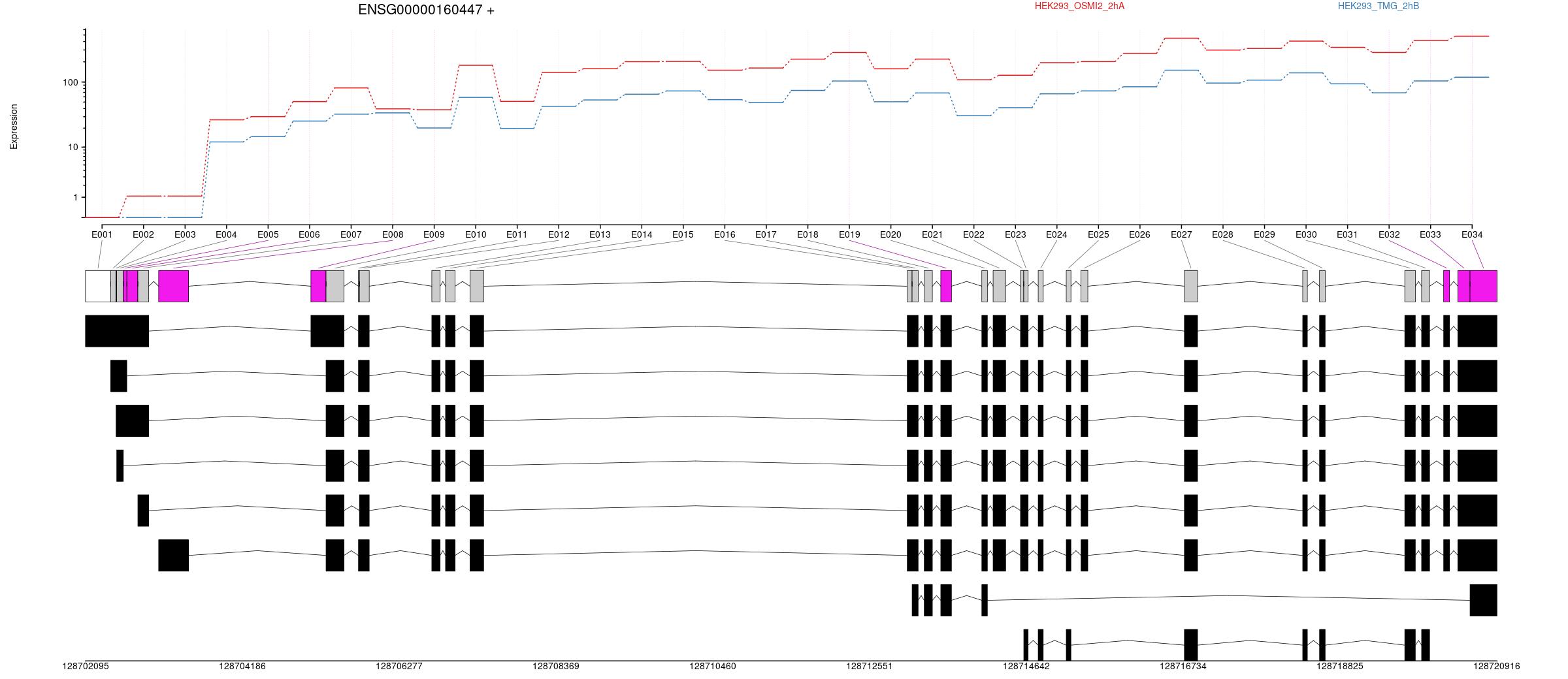
Task: Select exon bin label E018
Action: [808, 234]
